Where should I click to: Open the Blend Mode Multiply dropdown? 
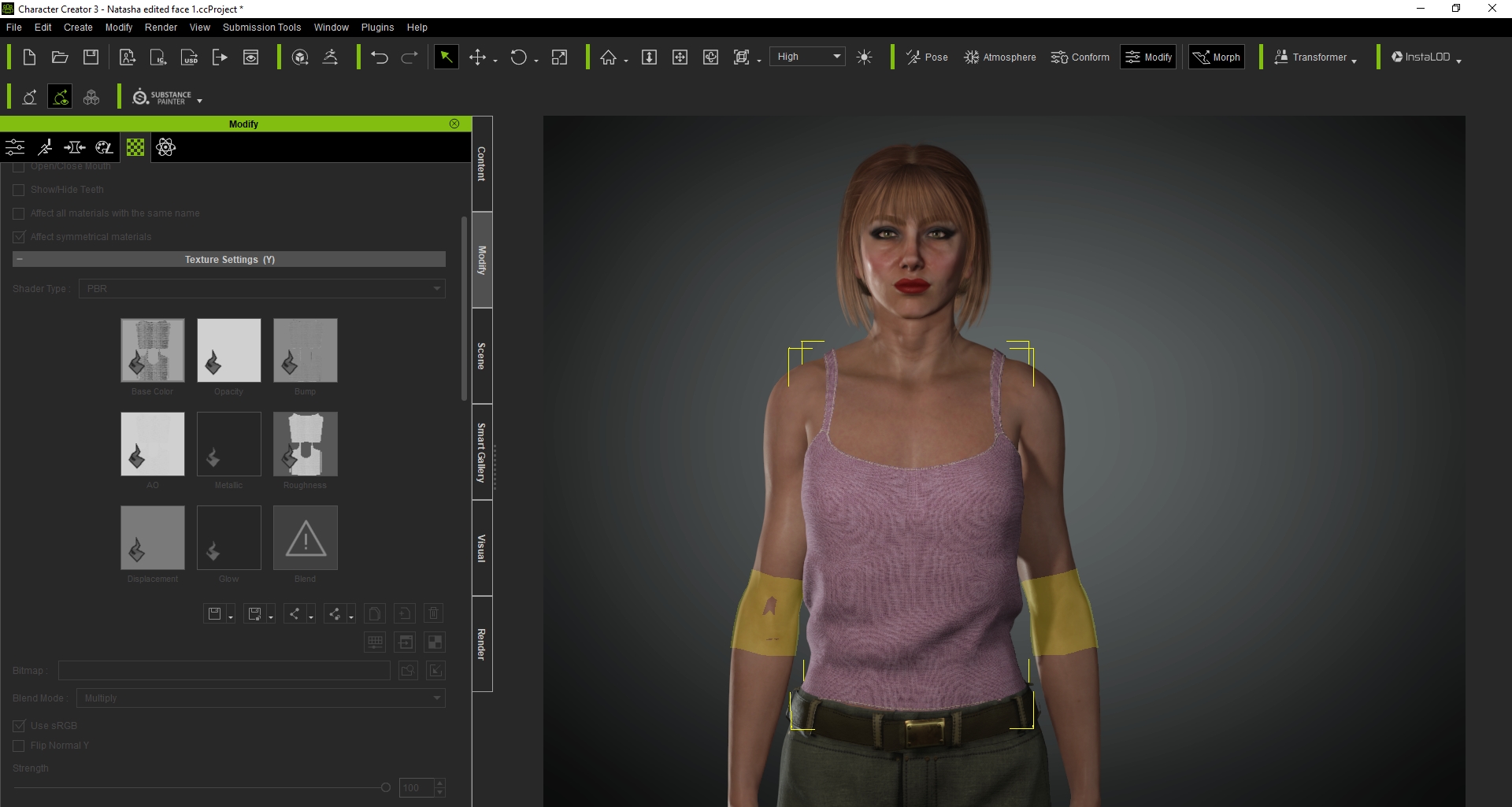pos(261,698)
